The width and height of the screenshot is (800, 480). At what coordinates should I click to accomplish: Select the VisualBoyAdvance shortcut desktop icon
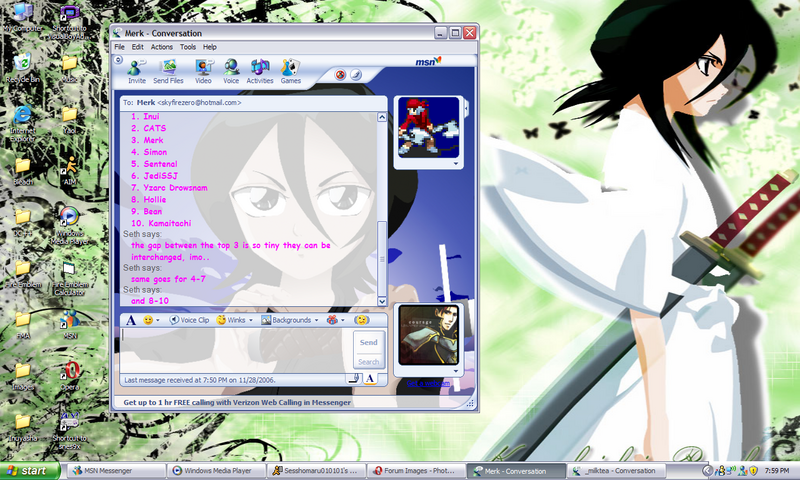pos(70,22)
